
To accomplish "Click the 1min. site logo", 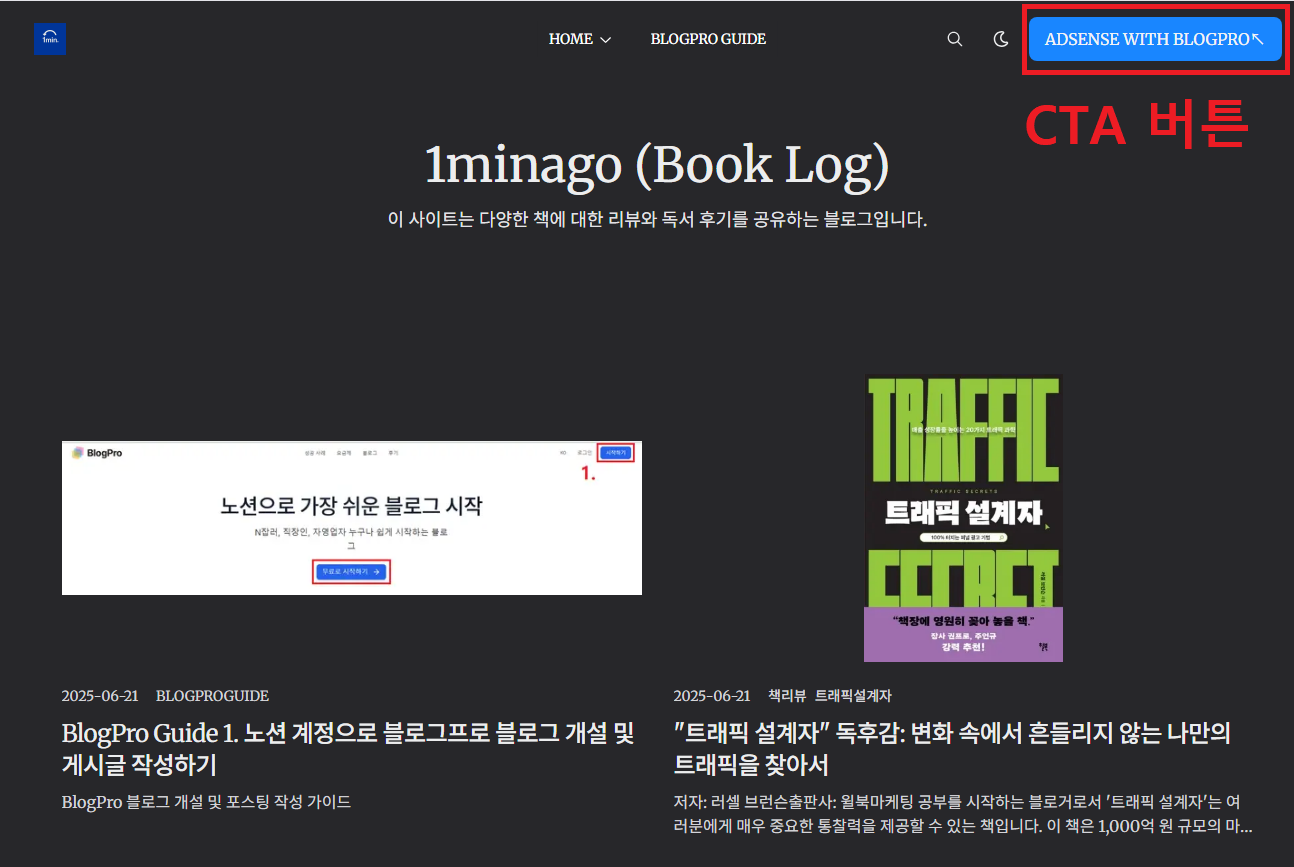I will (x=49, y=39).
